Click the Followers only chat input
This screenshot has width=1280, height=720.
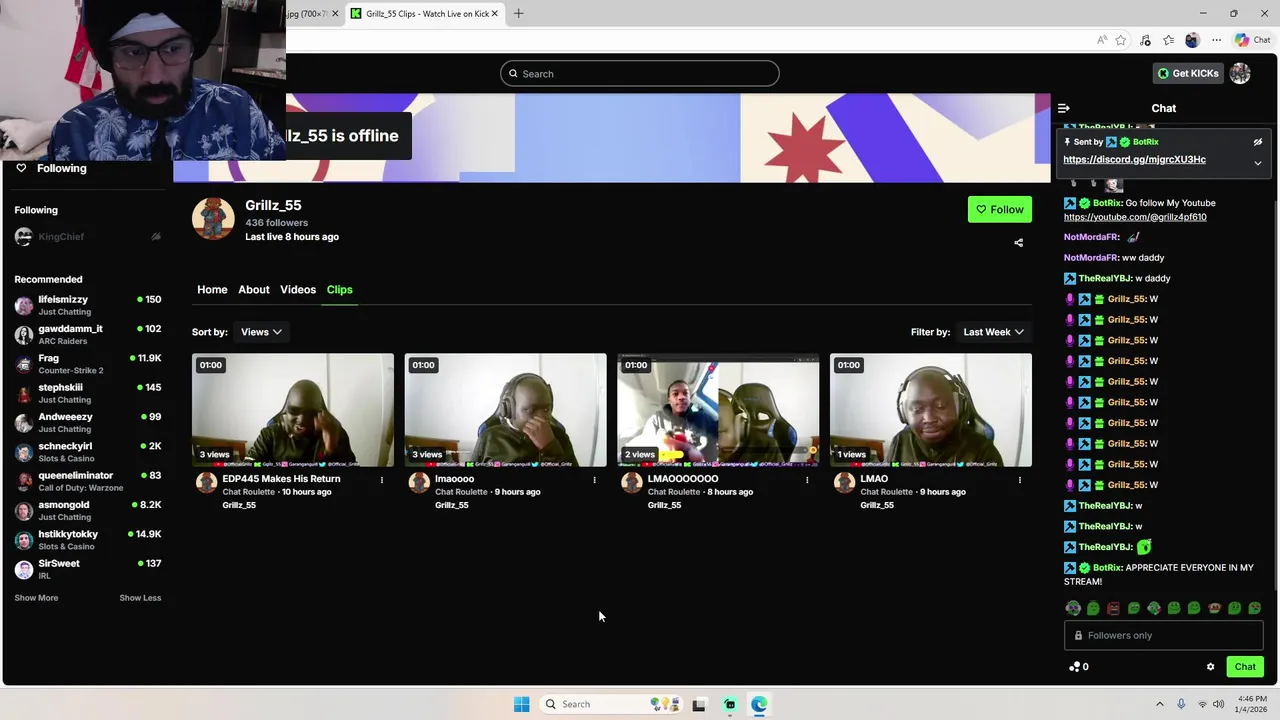pos(1163,636)
